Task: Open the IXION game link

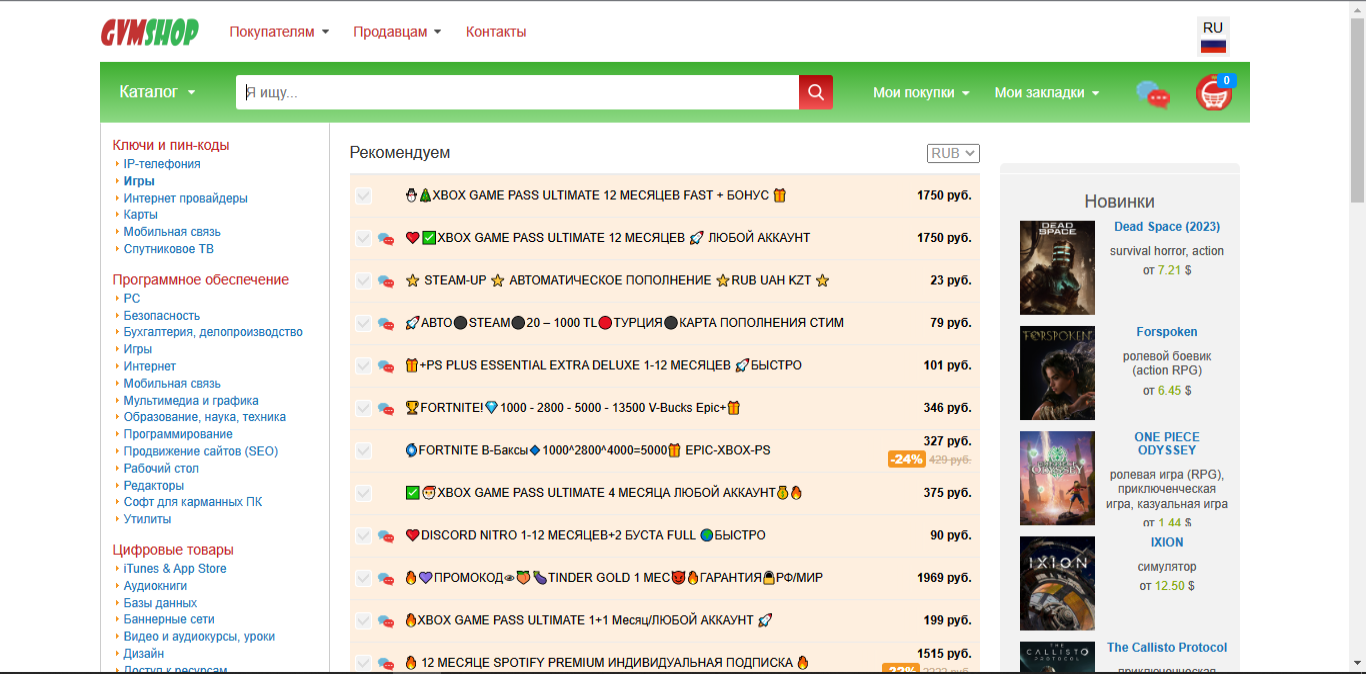Action: tap(1167, 543)
